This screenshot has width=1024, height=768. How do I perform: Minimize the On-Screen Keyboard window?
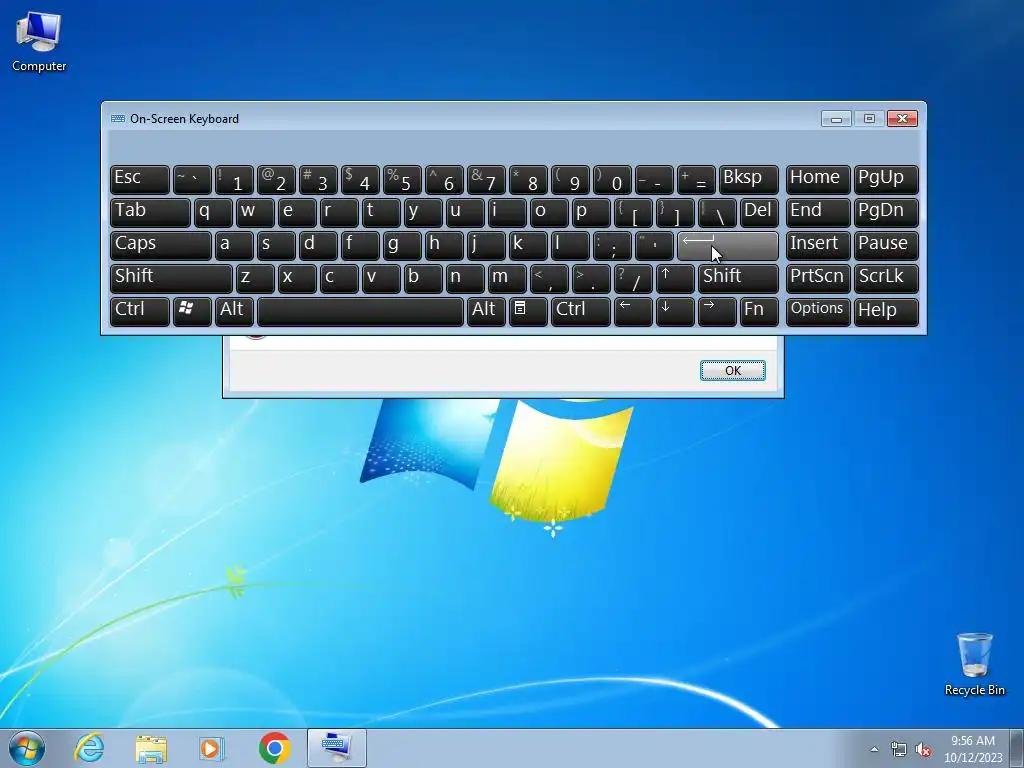tap(836, 118)
